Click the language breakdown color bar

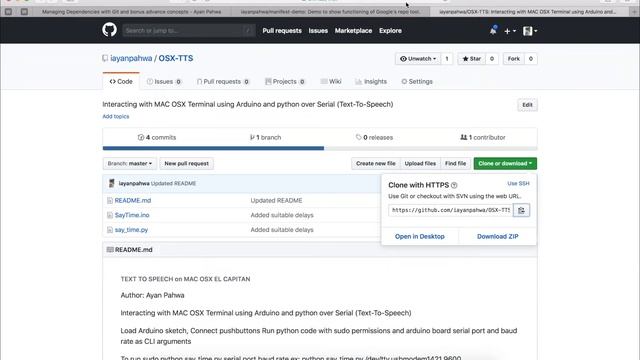(x=320, y=148)
